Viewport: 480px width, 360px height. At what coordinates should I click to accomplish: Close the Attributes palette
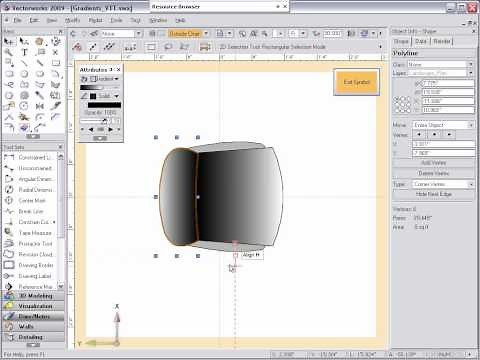[x=119, y=70]
